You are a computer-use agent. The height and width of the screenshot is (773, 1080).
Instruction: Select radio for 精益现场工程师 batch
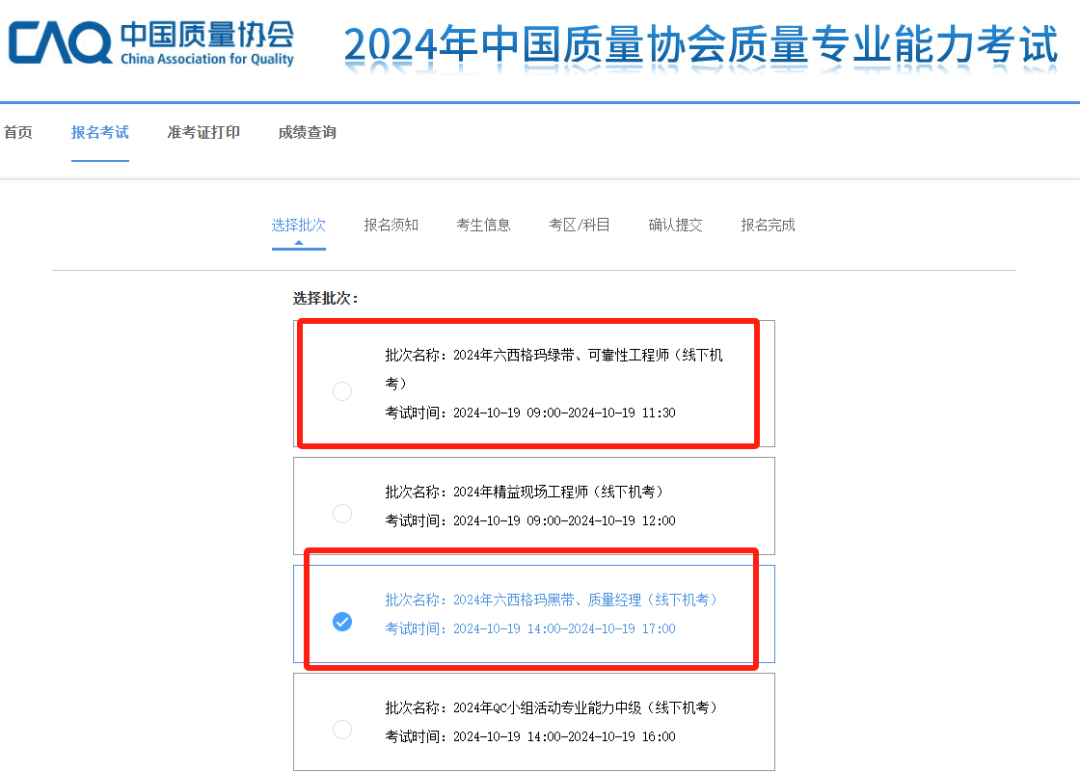tap(342, 513)
